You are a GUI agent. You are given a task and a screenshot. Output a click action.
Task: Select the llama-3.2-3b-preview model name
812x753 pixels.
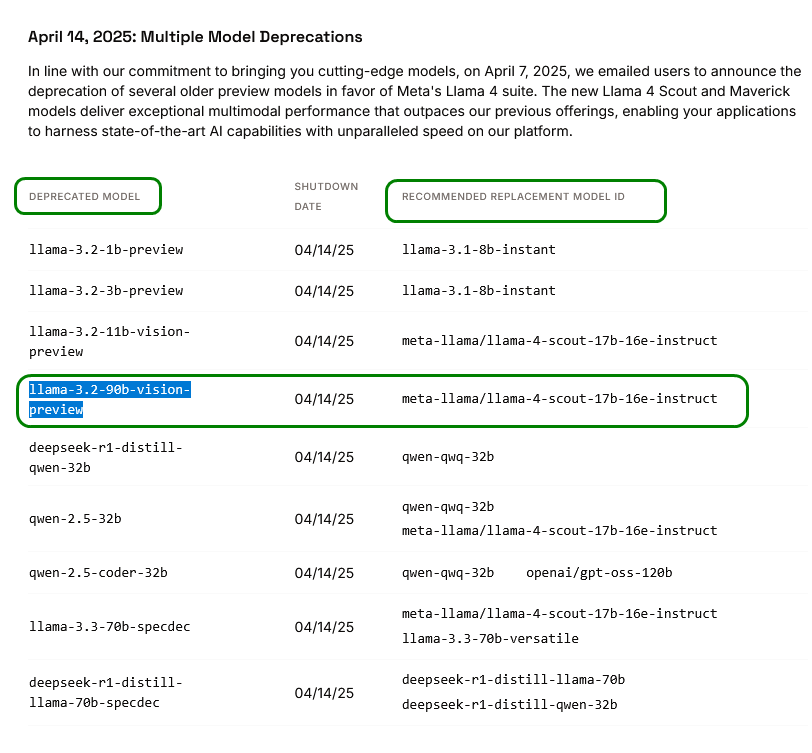tap(106, 290)
